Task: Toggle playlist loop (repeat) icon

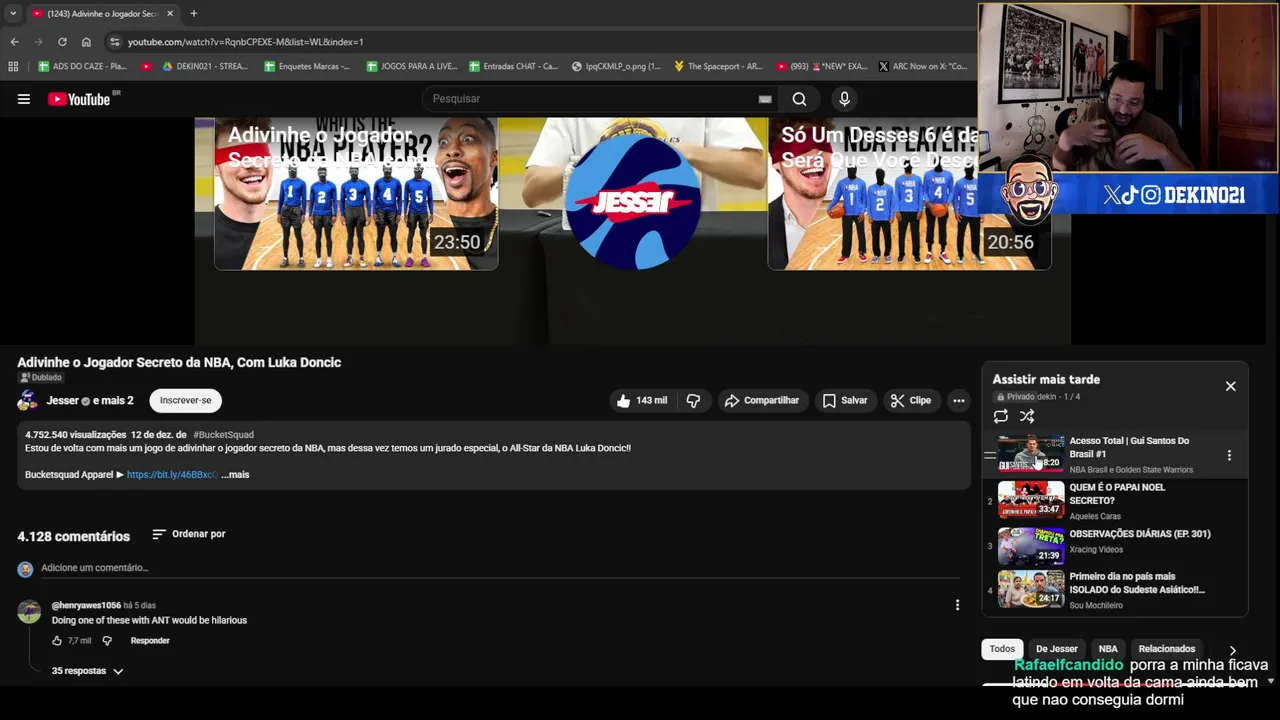Action: (1000, 416)
